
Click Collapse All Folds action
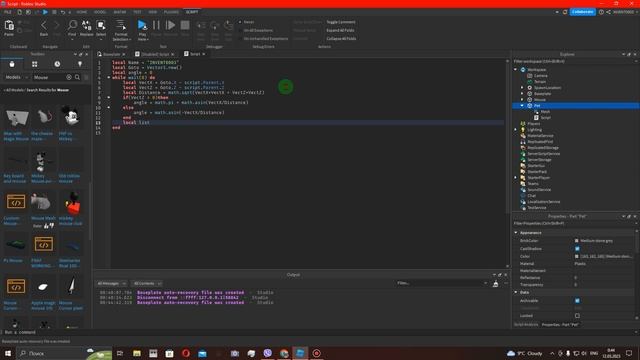341,39
